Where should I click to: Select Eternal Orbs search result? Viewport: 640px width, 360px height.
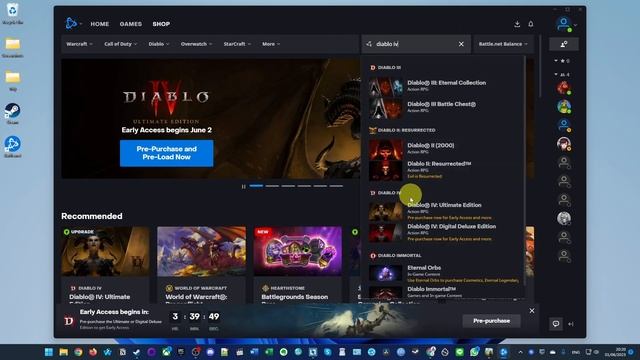point(443,273)
